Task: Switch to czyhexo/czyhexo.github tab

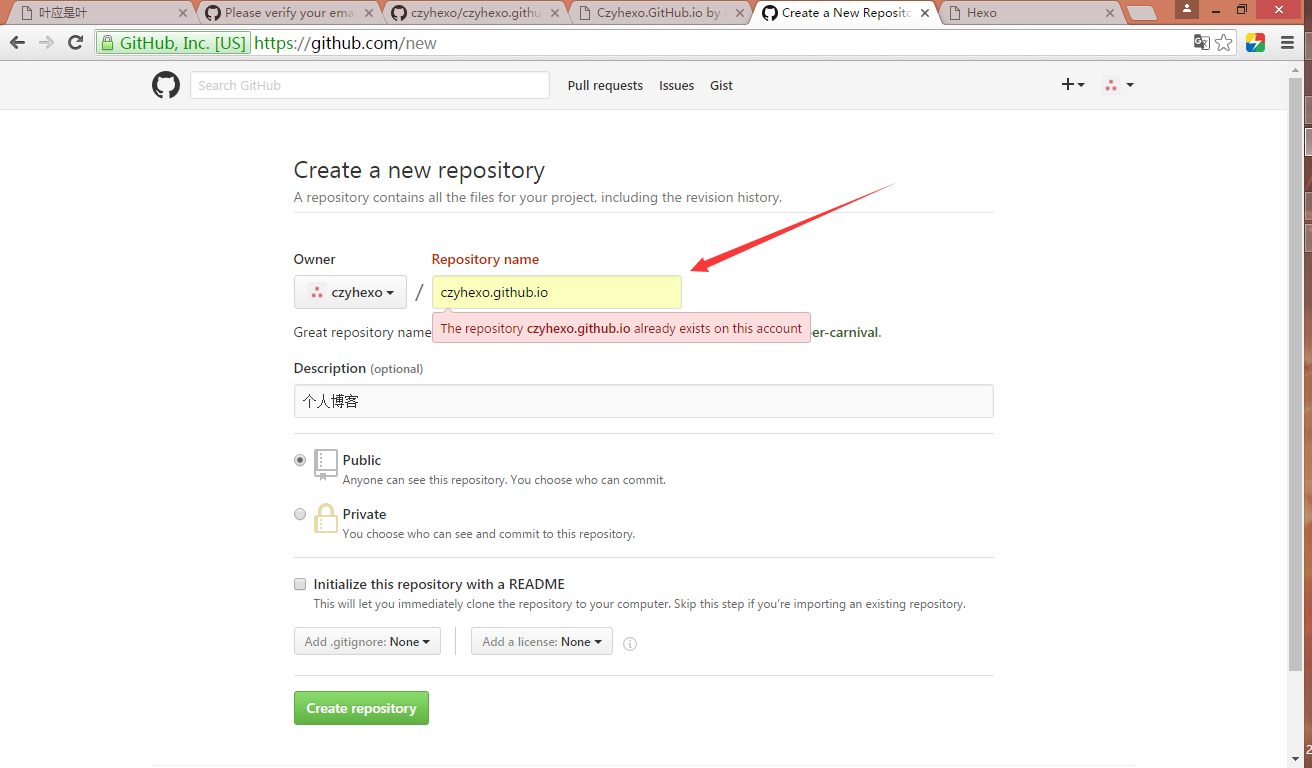Action: [x=475, y=13]
